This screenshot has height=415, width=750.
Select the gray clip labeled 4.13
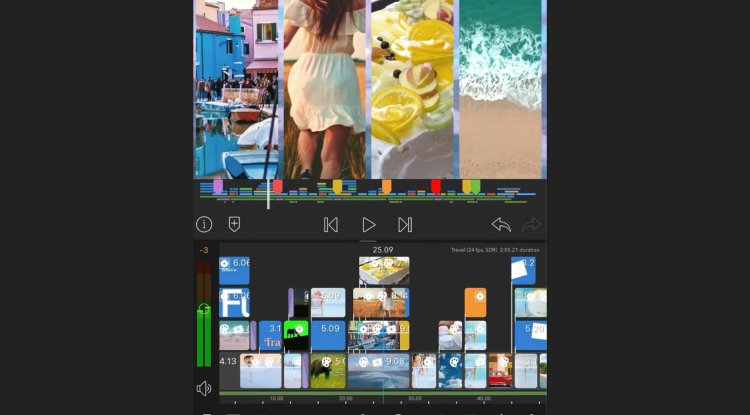(x=229, y=371)
